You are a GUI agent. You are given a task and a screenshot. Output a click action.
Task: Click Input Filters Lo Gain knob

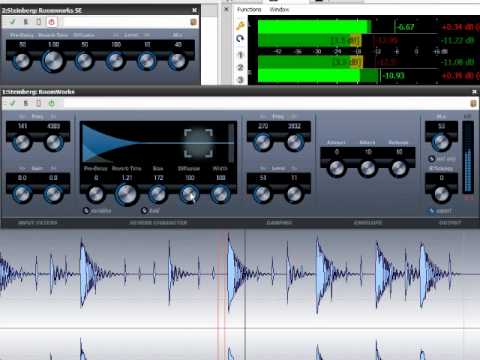(22, 194)
